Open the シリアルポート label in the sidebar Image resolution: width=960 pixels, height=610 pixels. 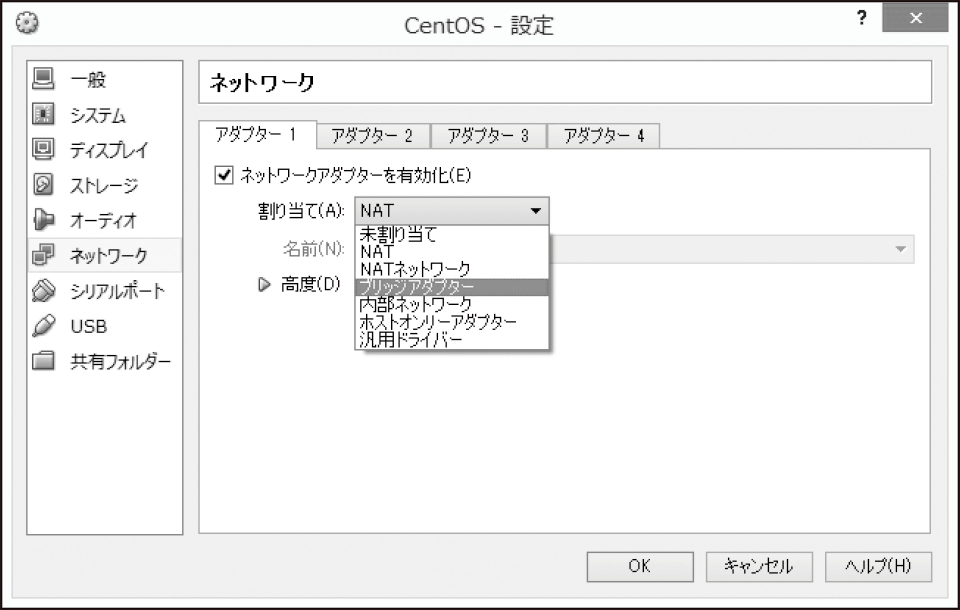(118, 291)
